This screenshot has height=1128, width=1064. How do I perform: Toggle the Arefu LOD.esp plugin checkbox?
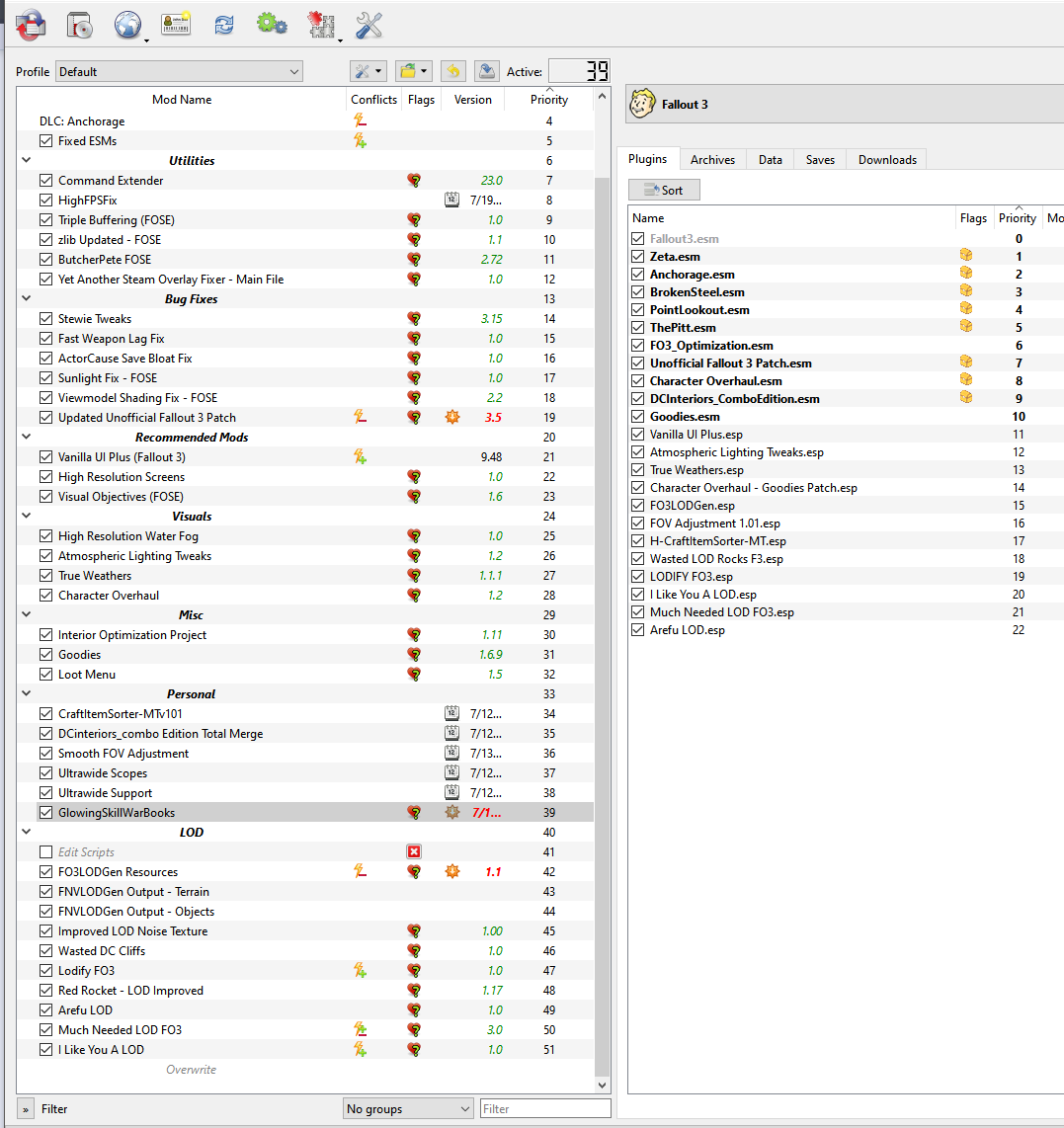tap(637, 629)
